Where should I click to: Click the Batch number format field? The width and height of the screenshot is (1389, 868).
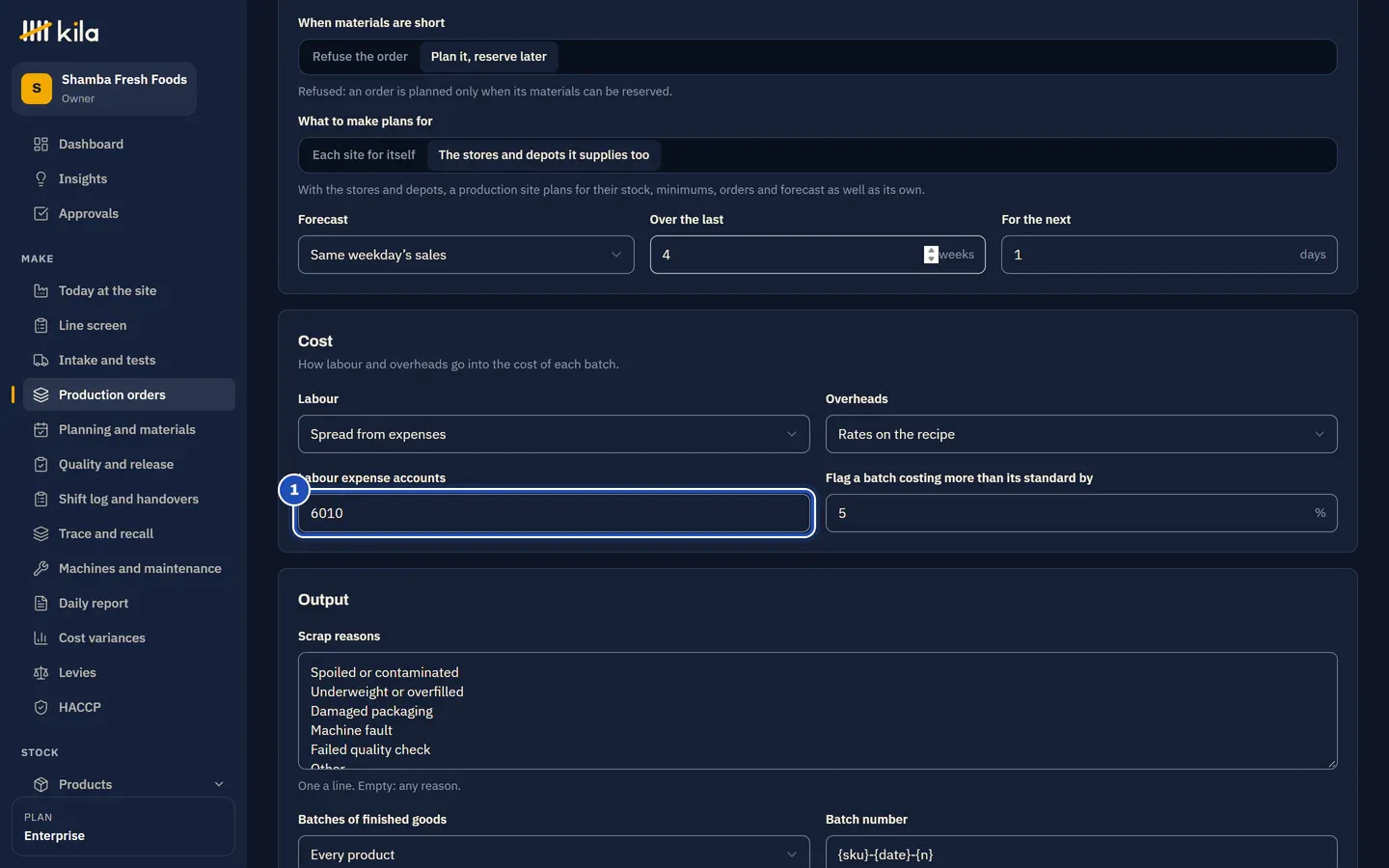point(1081,854)
